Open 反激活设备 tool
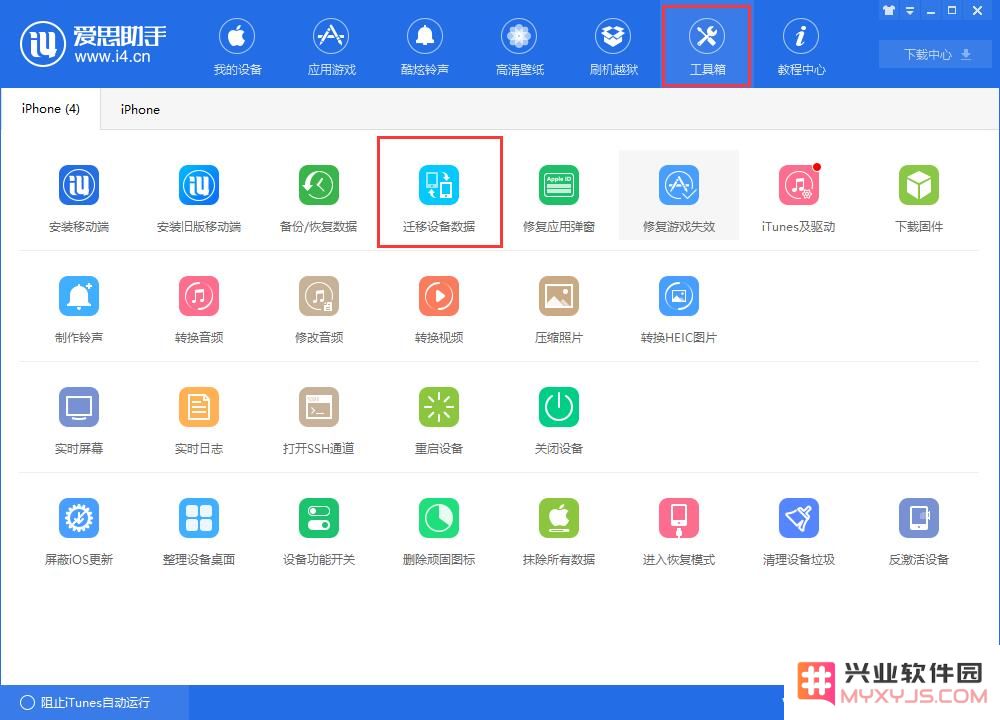 coord(918,532)
